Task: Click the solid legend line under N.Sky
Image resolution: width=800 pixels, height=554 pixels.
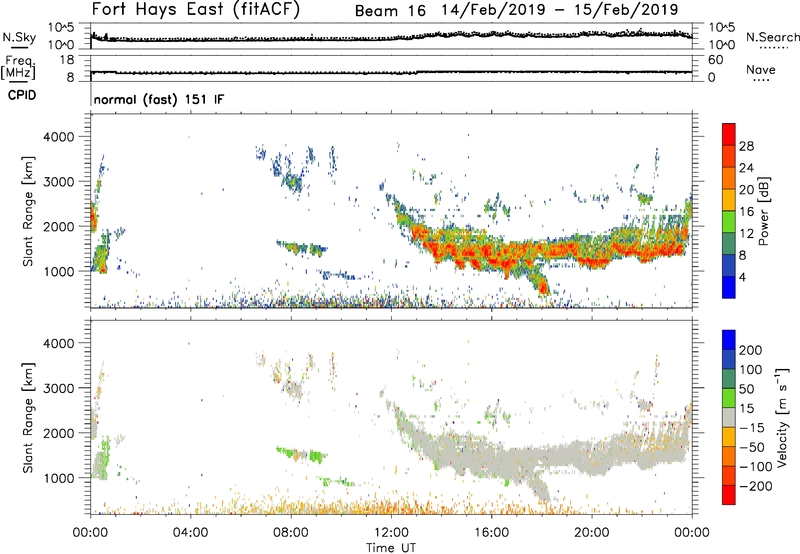Action: point(19,48)
